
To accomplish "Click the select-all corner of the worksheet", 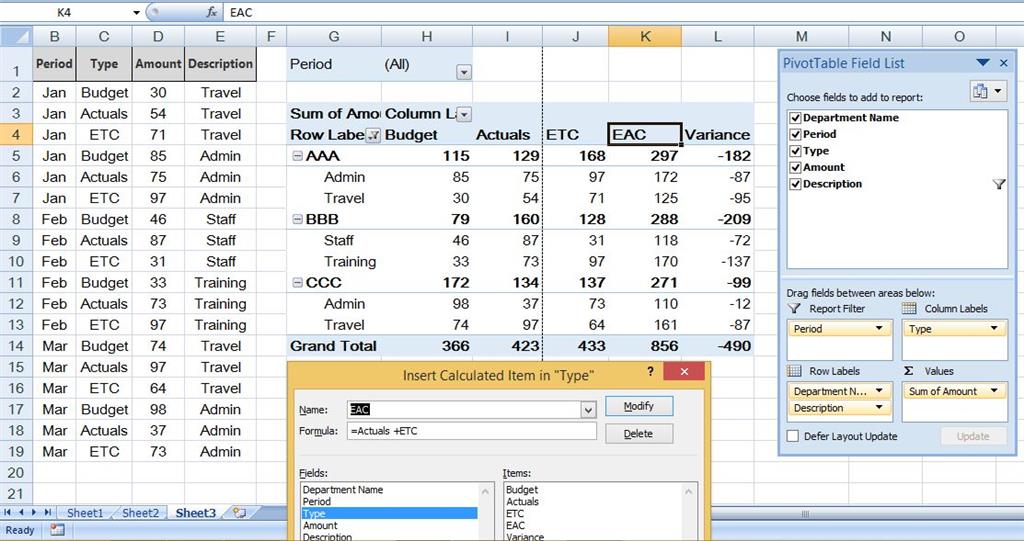I will [x=16, y=37].
